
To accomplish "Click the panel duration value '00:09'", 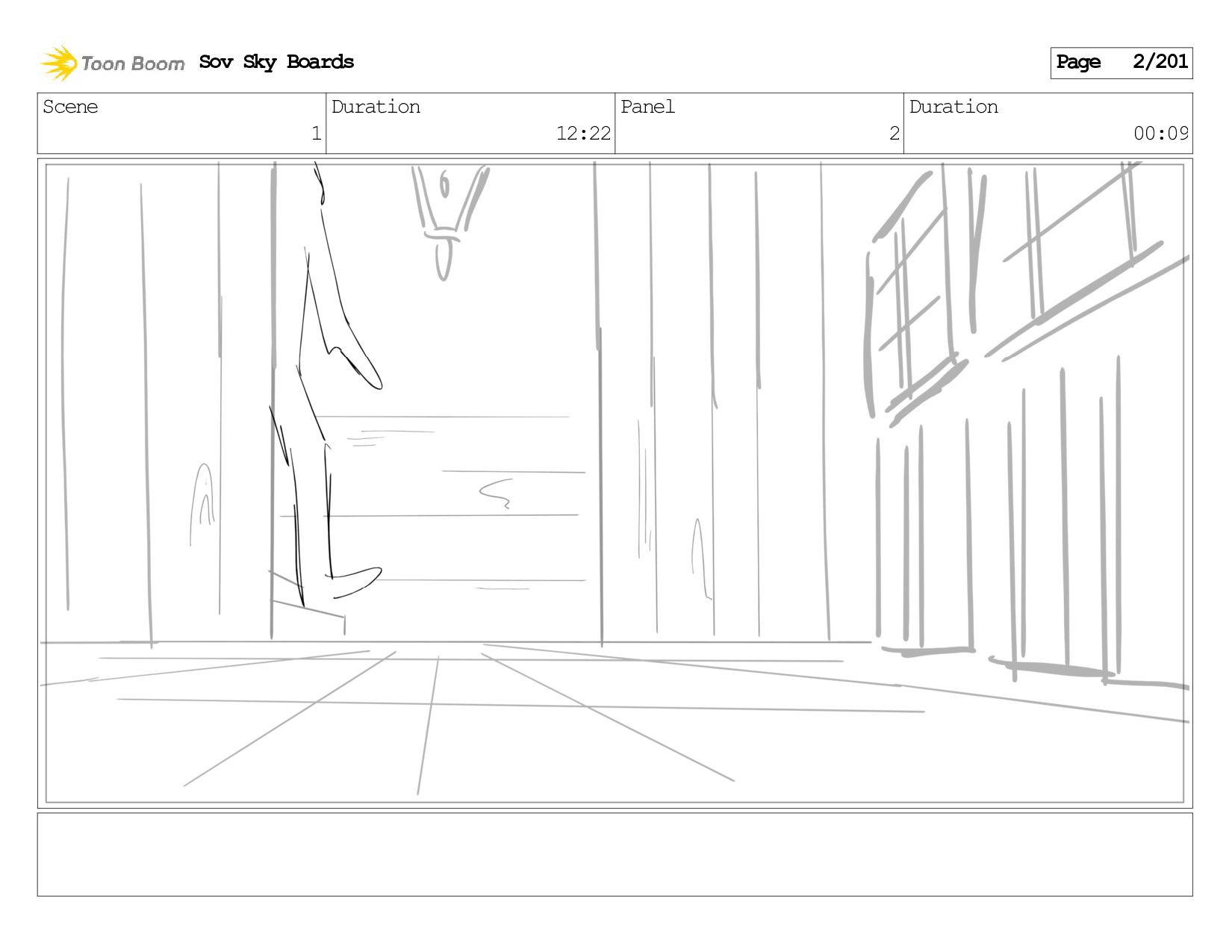I will coord(1161,134).
